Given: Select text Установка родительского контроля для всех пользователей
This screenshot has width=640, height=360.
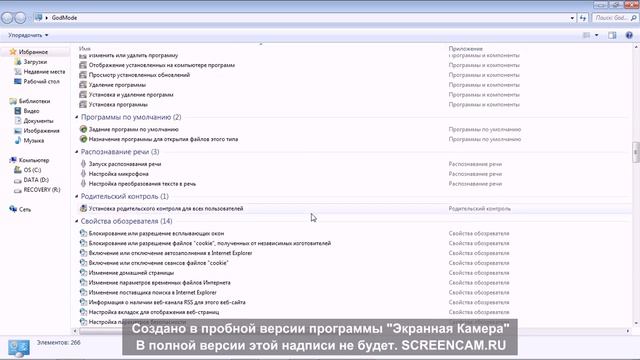Looking at the screenshot, I should (166, 208).
